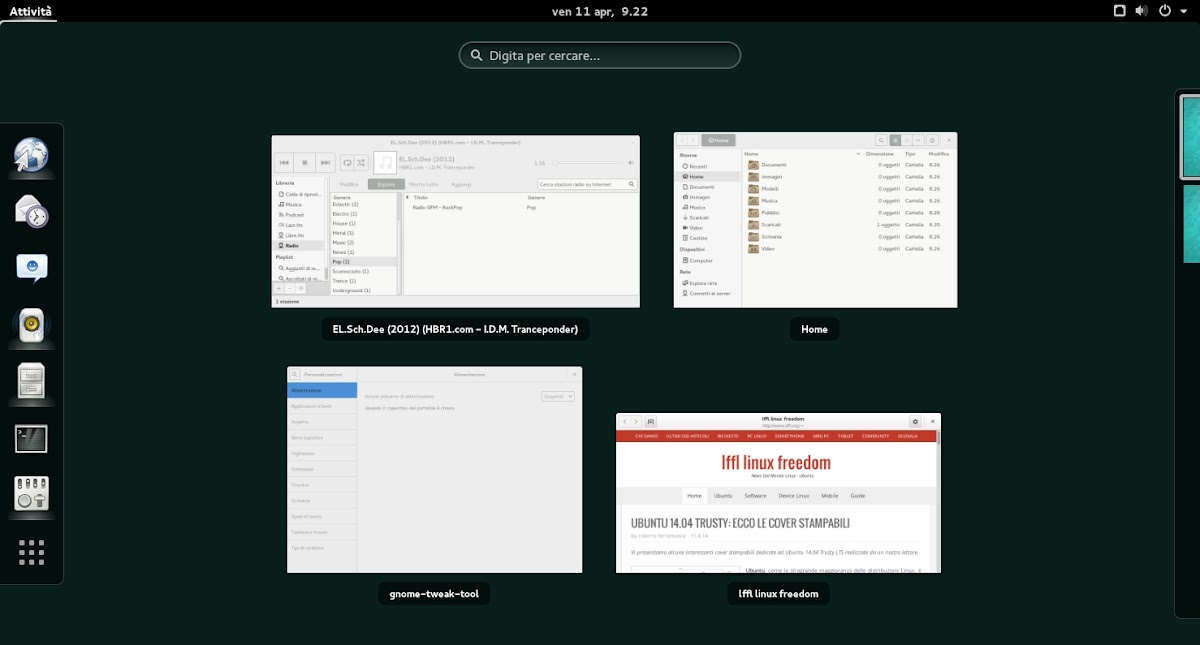Viewport: 1200px width, 645px height.
Task: Open the Tweak Tool icon in the dash
Action: pyautogui.click(x=31, y=494)
